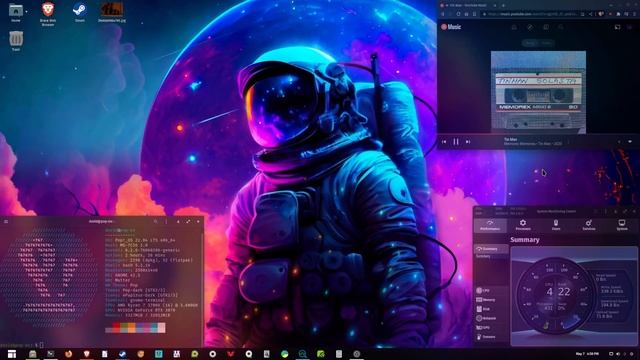Open the Steam desktop shortcut
640x360 pixels.
(x=80, y=12)
